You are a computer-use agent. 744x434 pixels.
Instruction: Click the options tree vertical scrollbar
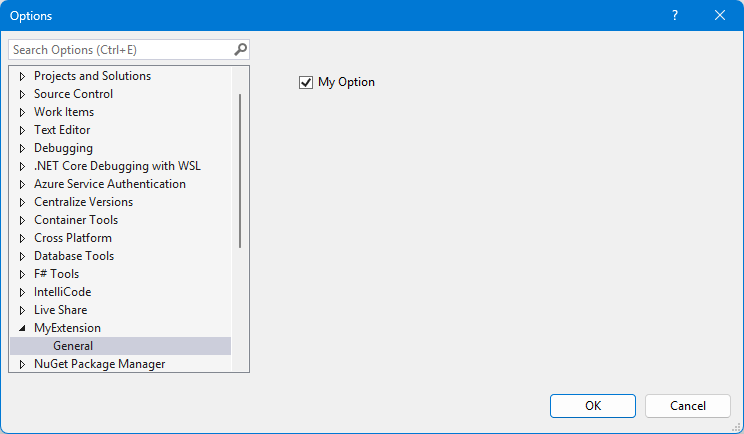point(240,170)
